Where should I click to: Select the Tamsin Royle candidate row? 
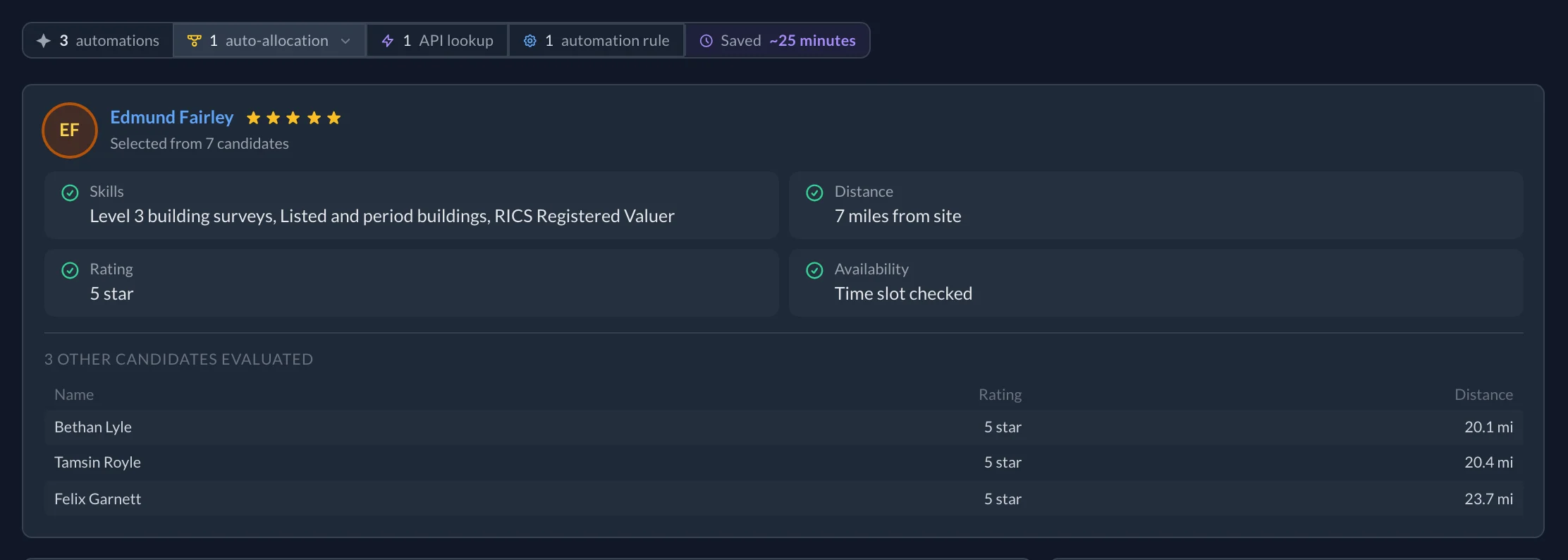pyautogui.click(x=783, y=462)
